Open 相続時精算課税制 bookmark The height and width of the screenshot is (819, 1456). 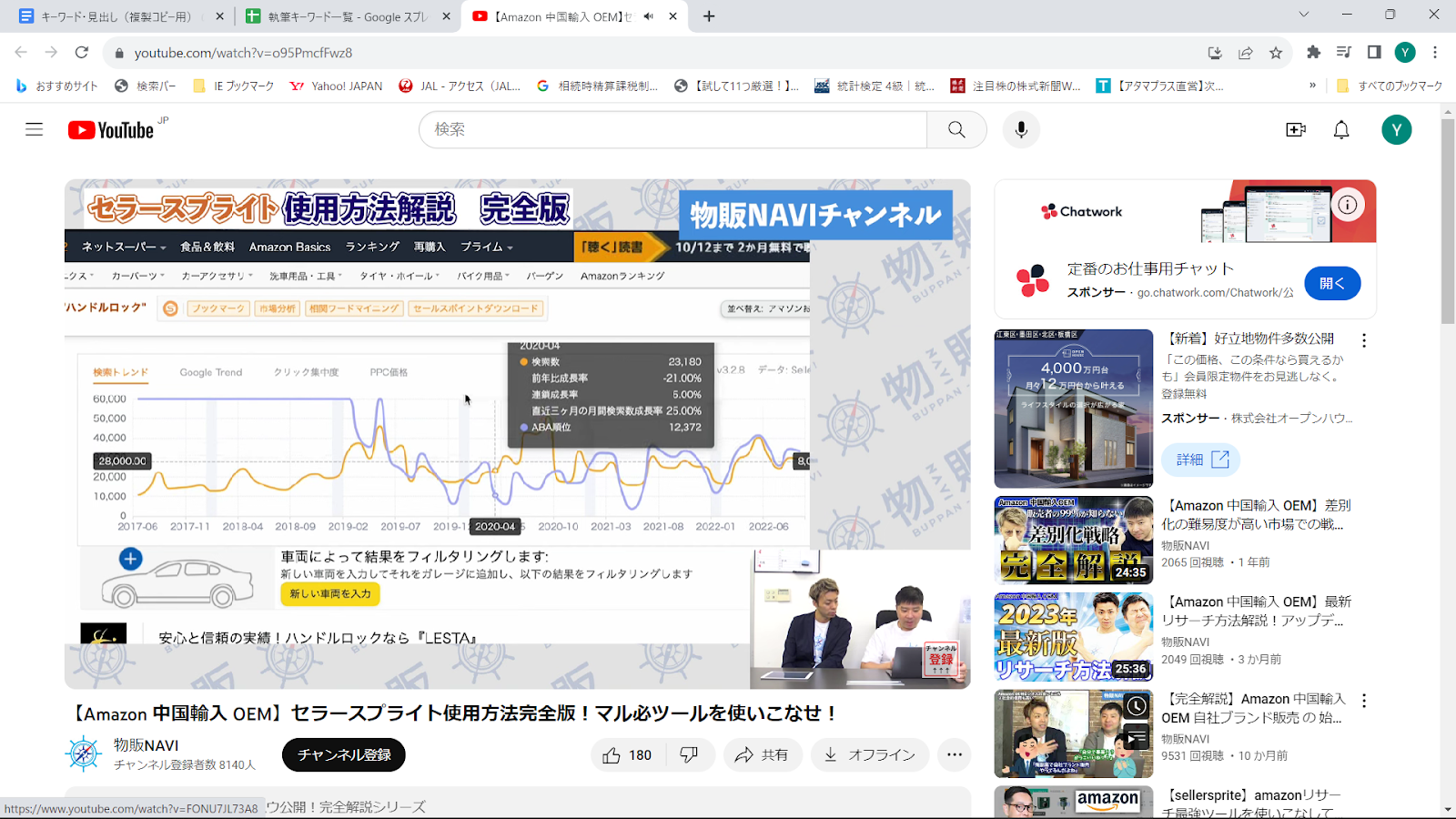coord(597,86)
